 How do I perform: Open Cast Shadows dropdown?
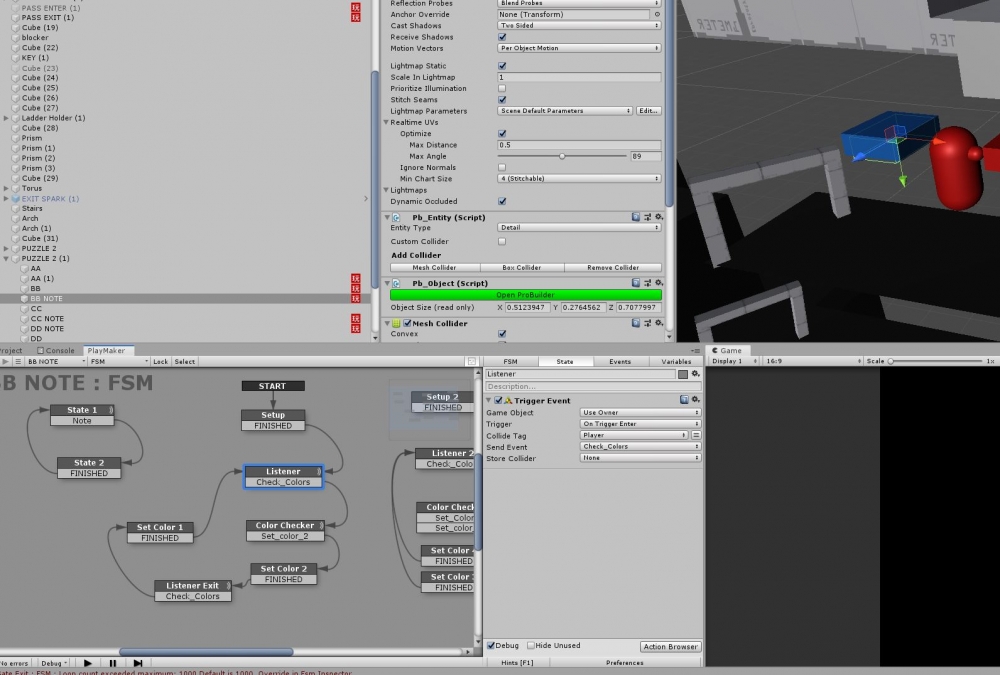(579, 26)
